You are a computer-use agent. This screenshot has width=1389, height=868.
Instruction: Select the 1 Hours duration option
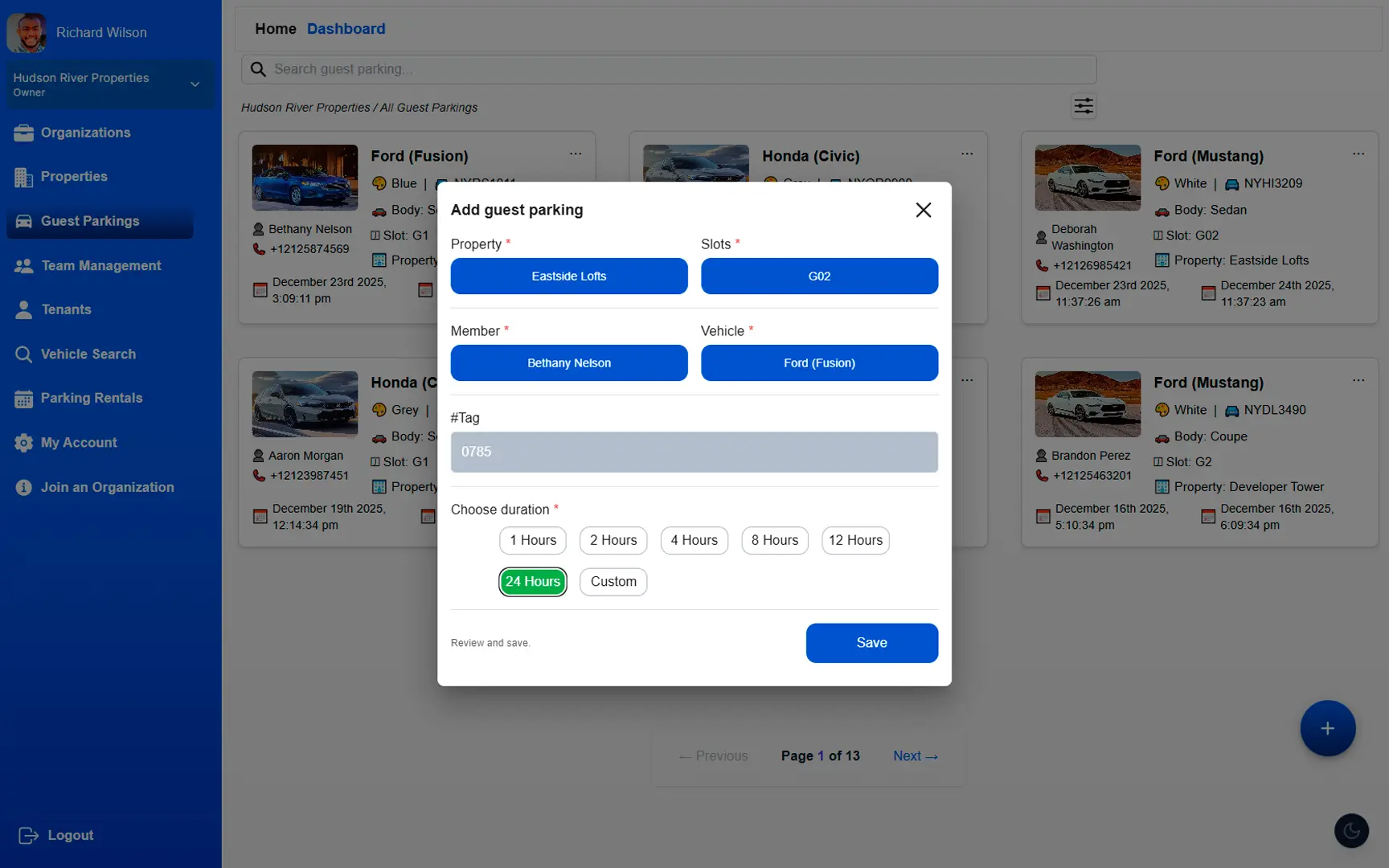click(x=532, y=540)
